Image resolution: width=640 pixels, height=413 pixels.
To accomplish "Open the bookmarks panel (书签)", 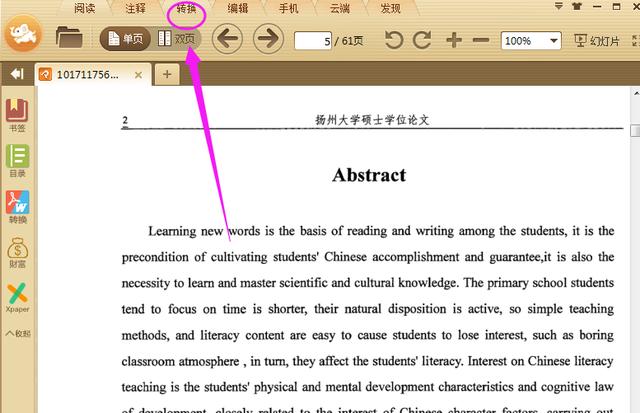I will tap(17, 115).
